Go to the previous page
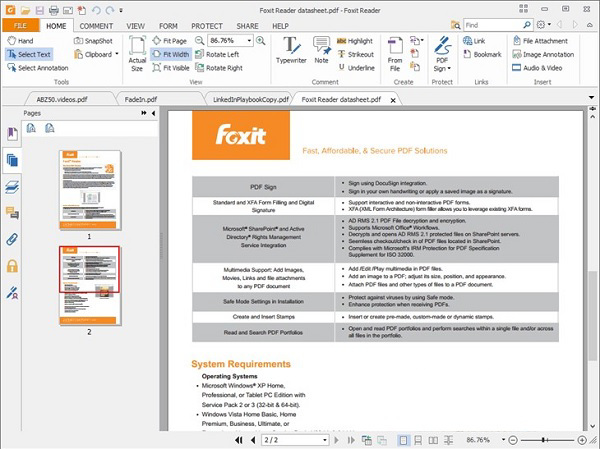The width and height of the screenshot is (600, 449). pos(253,440)
